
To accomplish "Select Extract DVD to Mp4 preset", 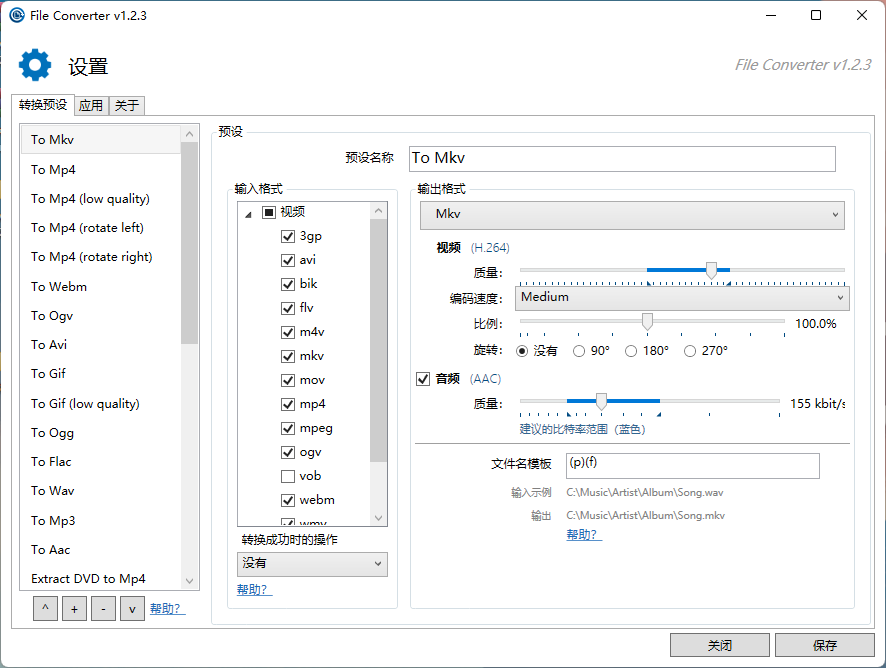I will (101, 579).
